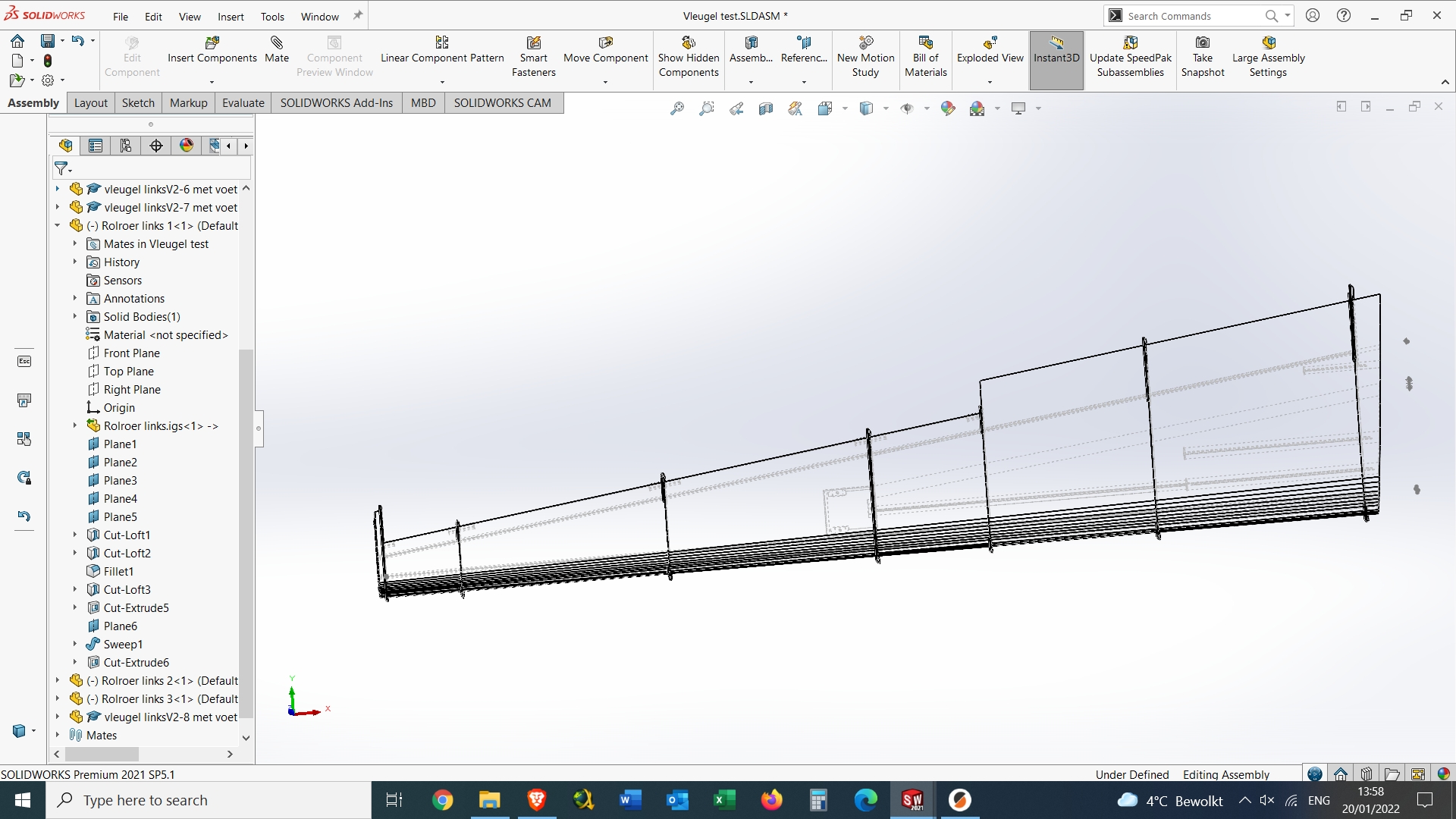
Task: Click the Section View icon
Action: pos(766,109)
